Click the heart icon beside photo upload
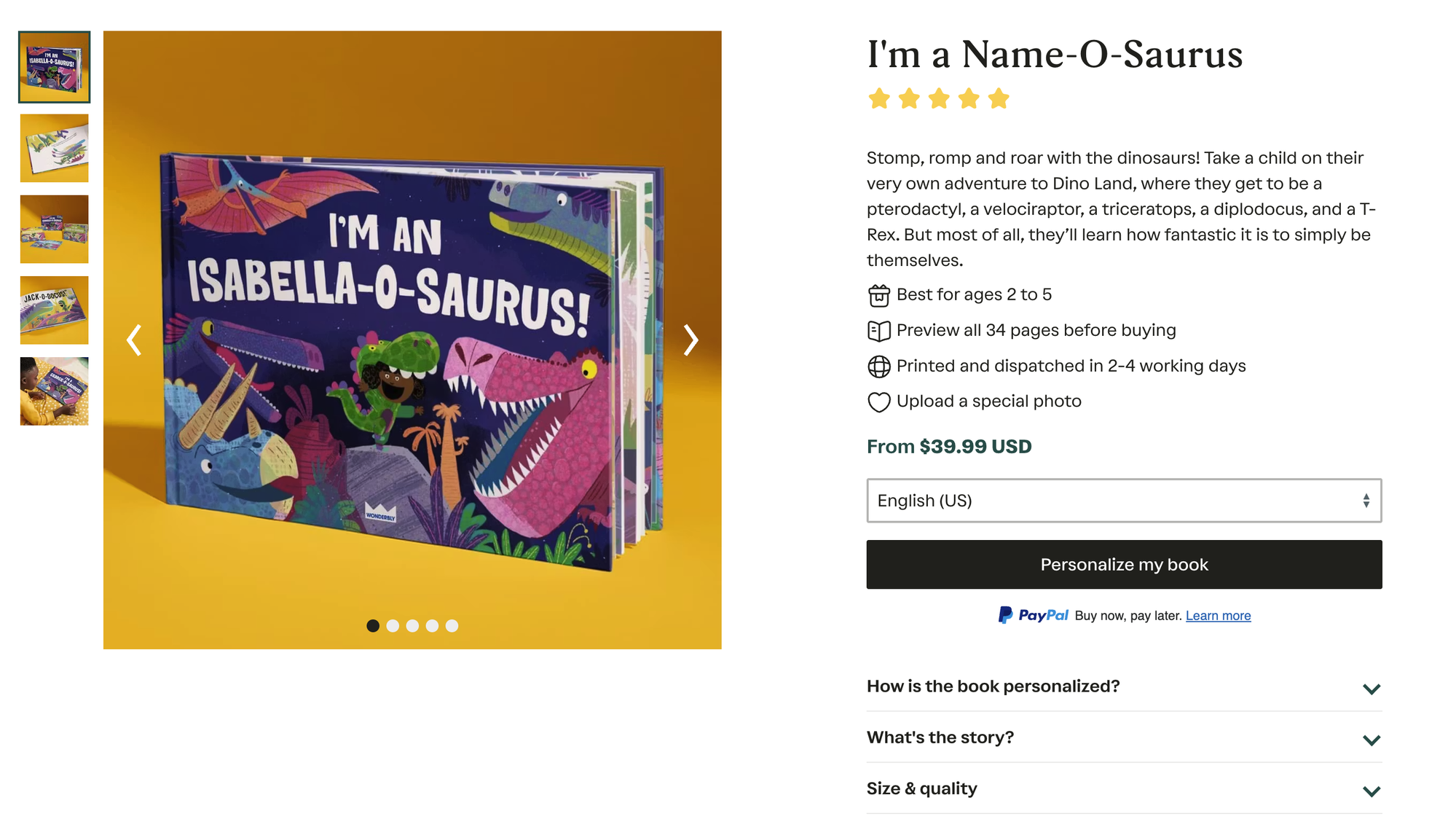This screenshot has height=822, width=1456. [x=879, y=402]
